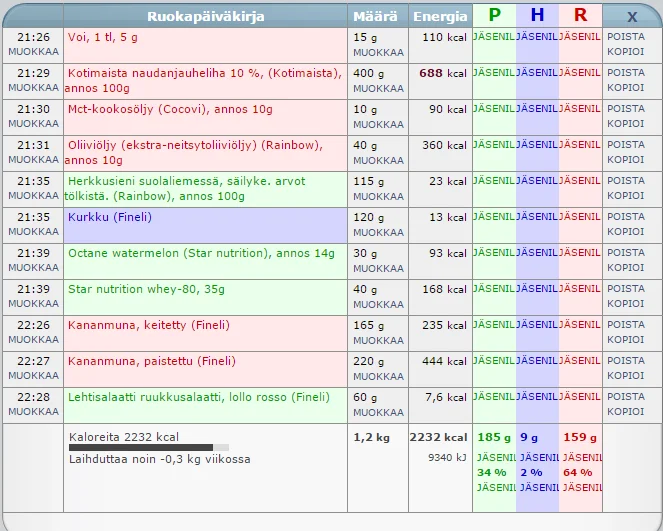The width and height of the screenshot is (663, 531).
Task: Click the Energia column header
Action: [x=439, y=16]
